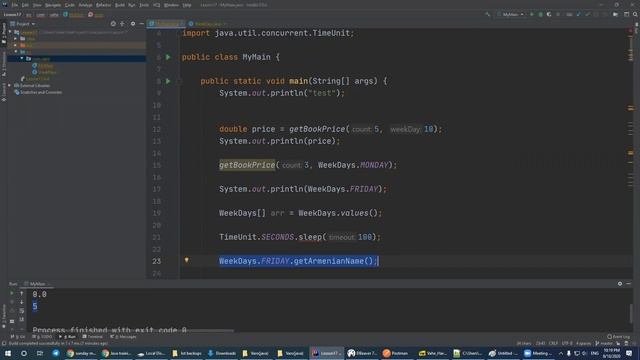Click the getBookPrice call on line 15

point(247,165)
